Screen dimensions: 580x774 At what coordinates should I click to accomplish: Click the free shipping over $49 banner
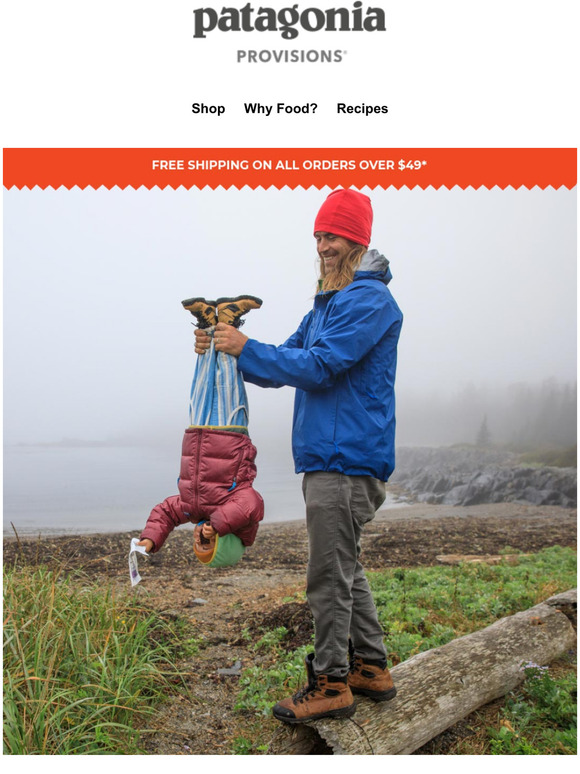[x=290, y=165]
